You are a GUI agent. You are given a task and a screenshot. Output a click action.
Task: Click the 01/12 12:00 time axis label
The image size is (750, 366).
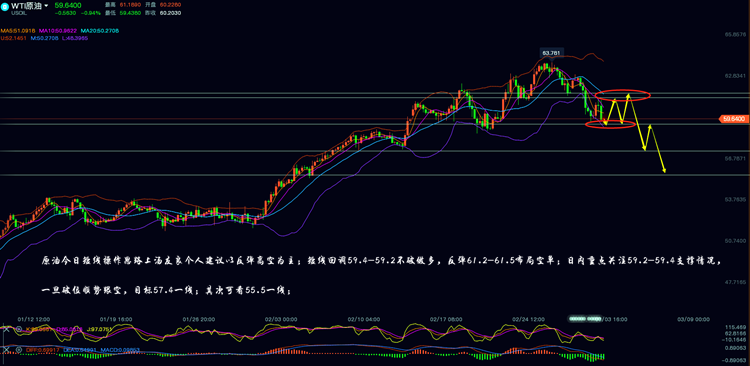34,319
